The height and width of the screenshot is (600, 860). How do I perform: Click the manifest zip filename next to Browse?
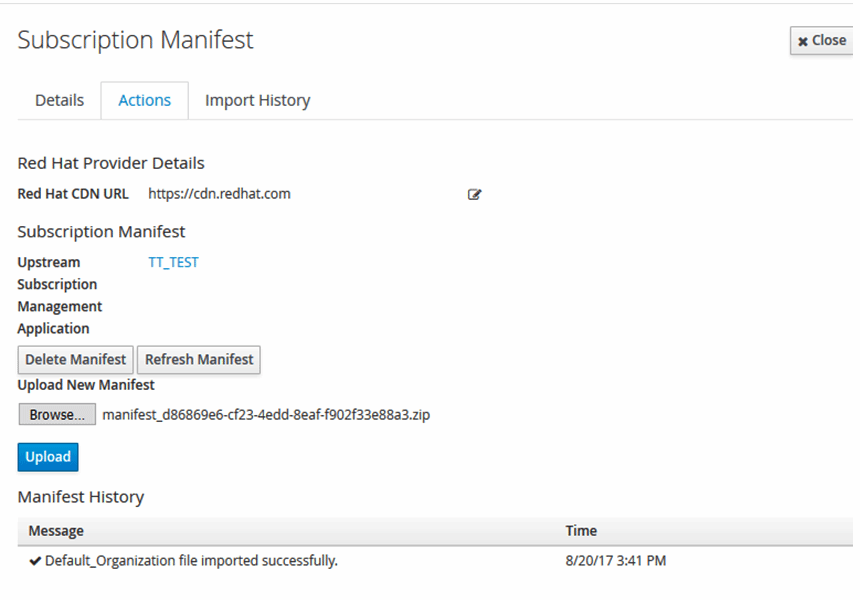(x=267, y=413)
